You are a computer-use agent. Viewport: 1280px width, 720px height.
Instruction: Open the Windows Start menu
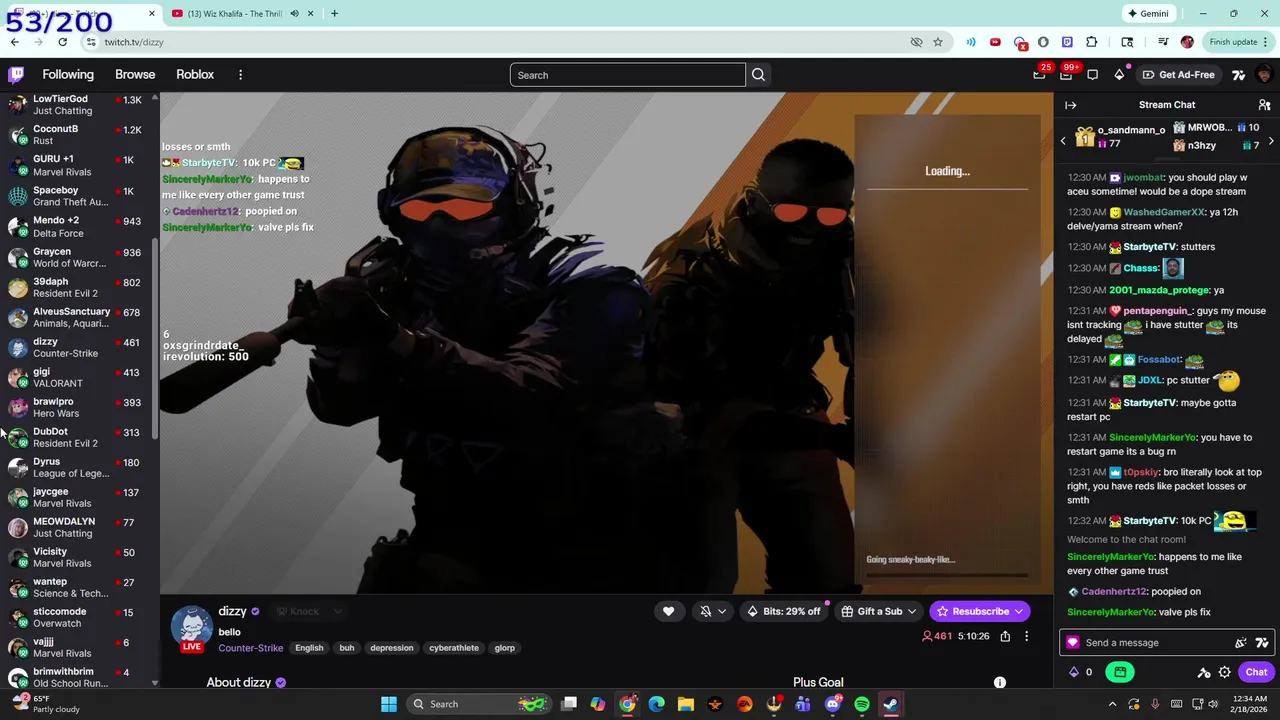389,704
